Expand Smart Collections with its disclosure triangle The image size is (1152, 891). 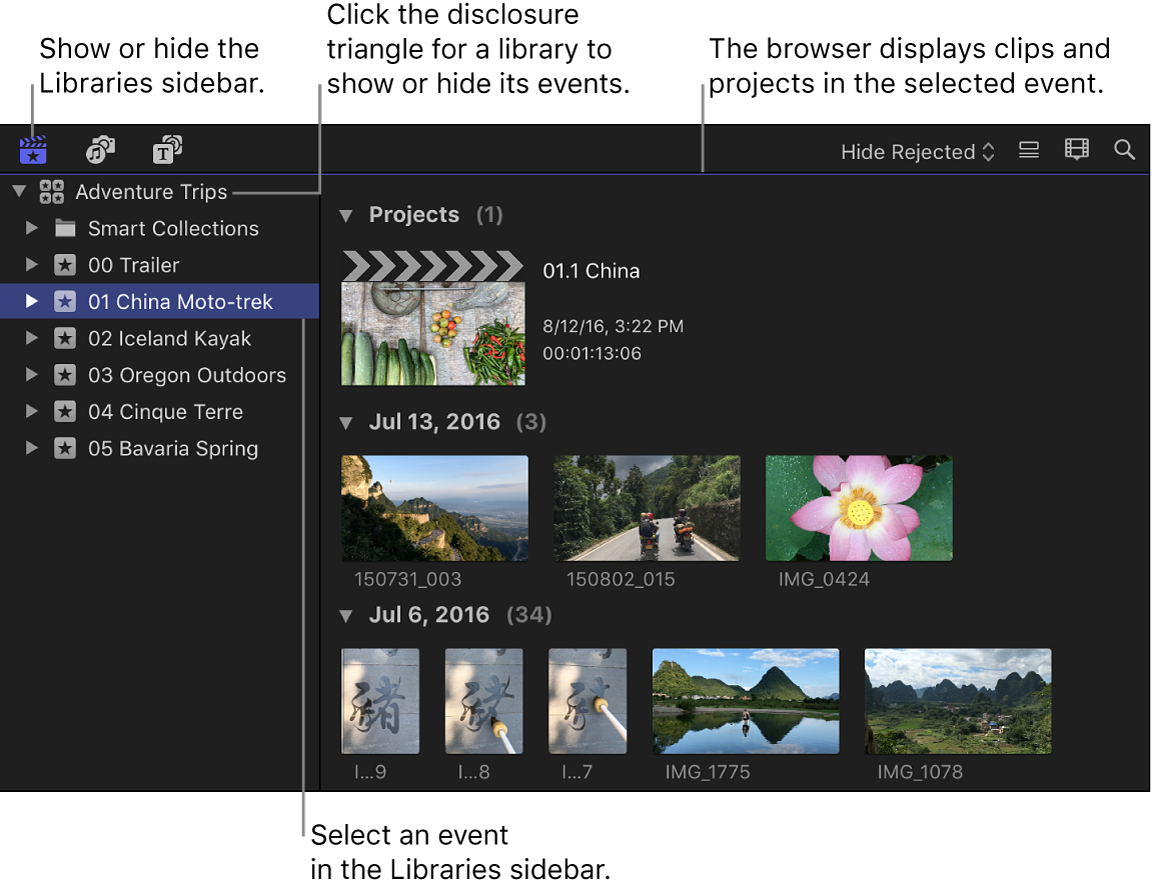(x=30, y=228)
